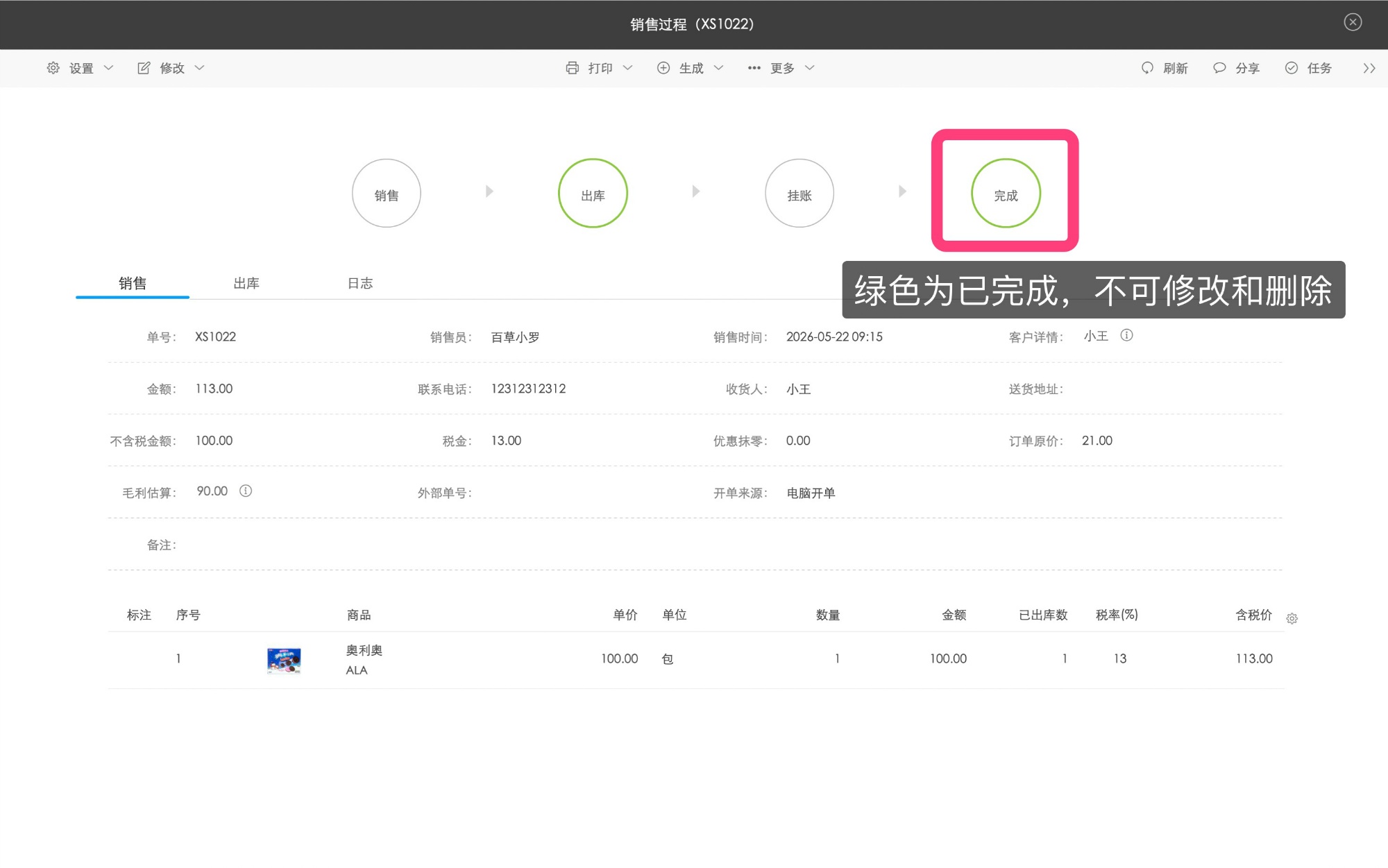Switch to the 出库 tab
The height and width of the screenshot is (868, 1388).
click(246, 283)
